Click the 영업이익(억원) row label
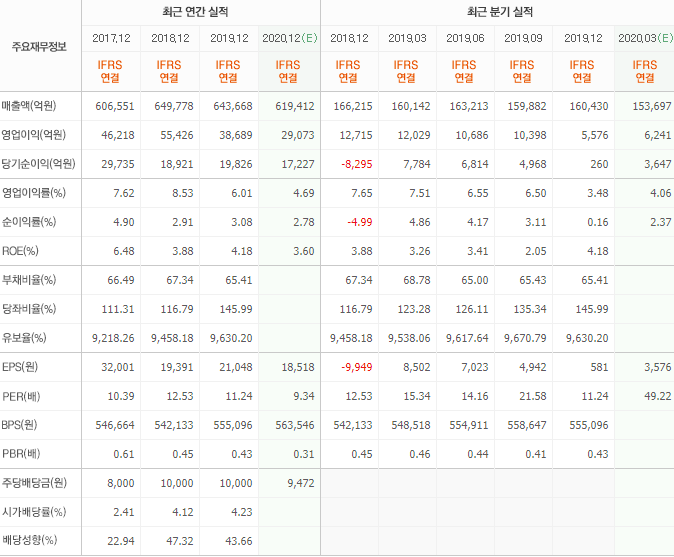674x557 pixels. tap(34, 135)
